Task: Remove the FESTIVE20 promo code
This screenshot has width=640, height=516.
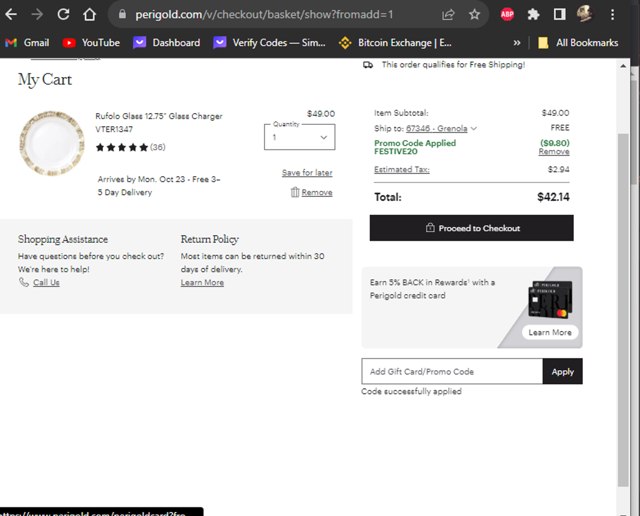Action: point(553,152)
